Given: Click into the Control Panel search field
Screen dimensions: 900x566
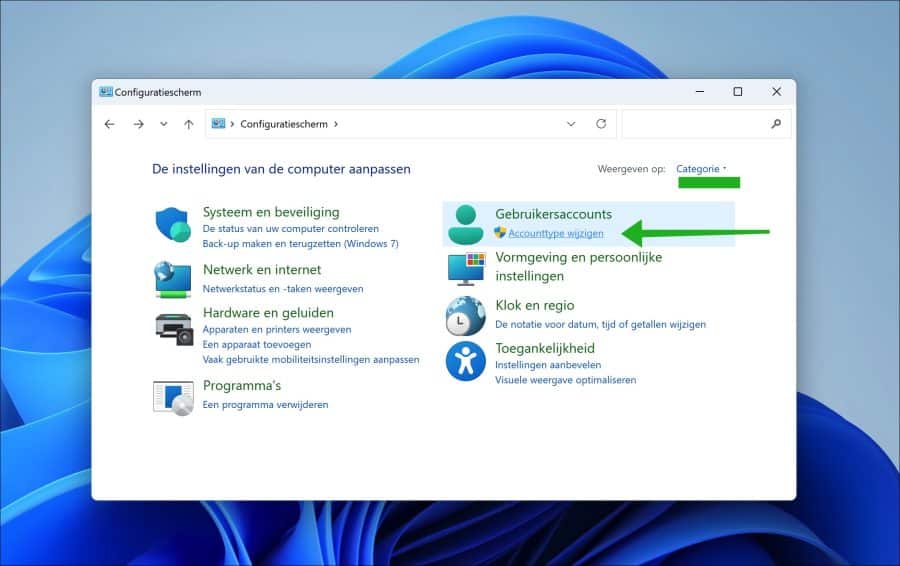Looking at the screenshot, I should 707,124.
